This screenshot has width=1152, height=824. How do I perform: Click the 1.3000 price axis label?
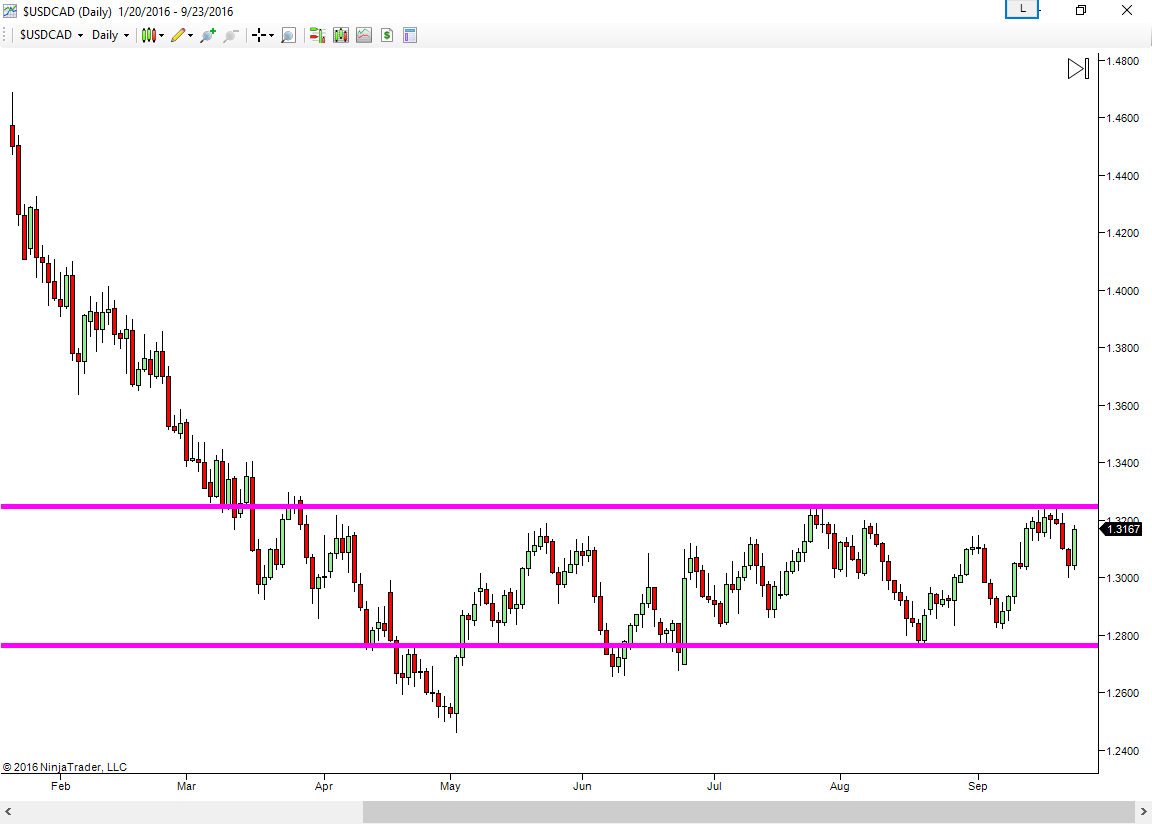(1123, 579)
